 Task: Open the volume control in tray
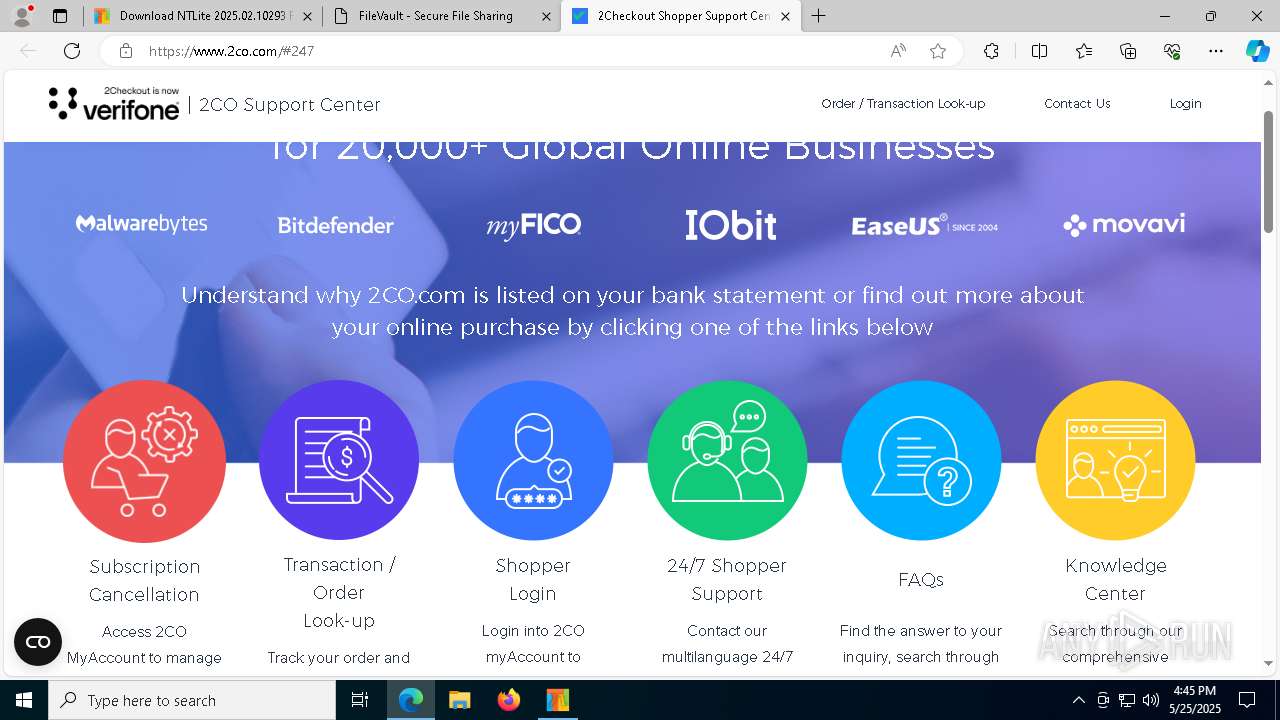click(x=1151, y=700)
